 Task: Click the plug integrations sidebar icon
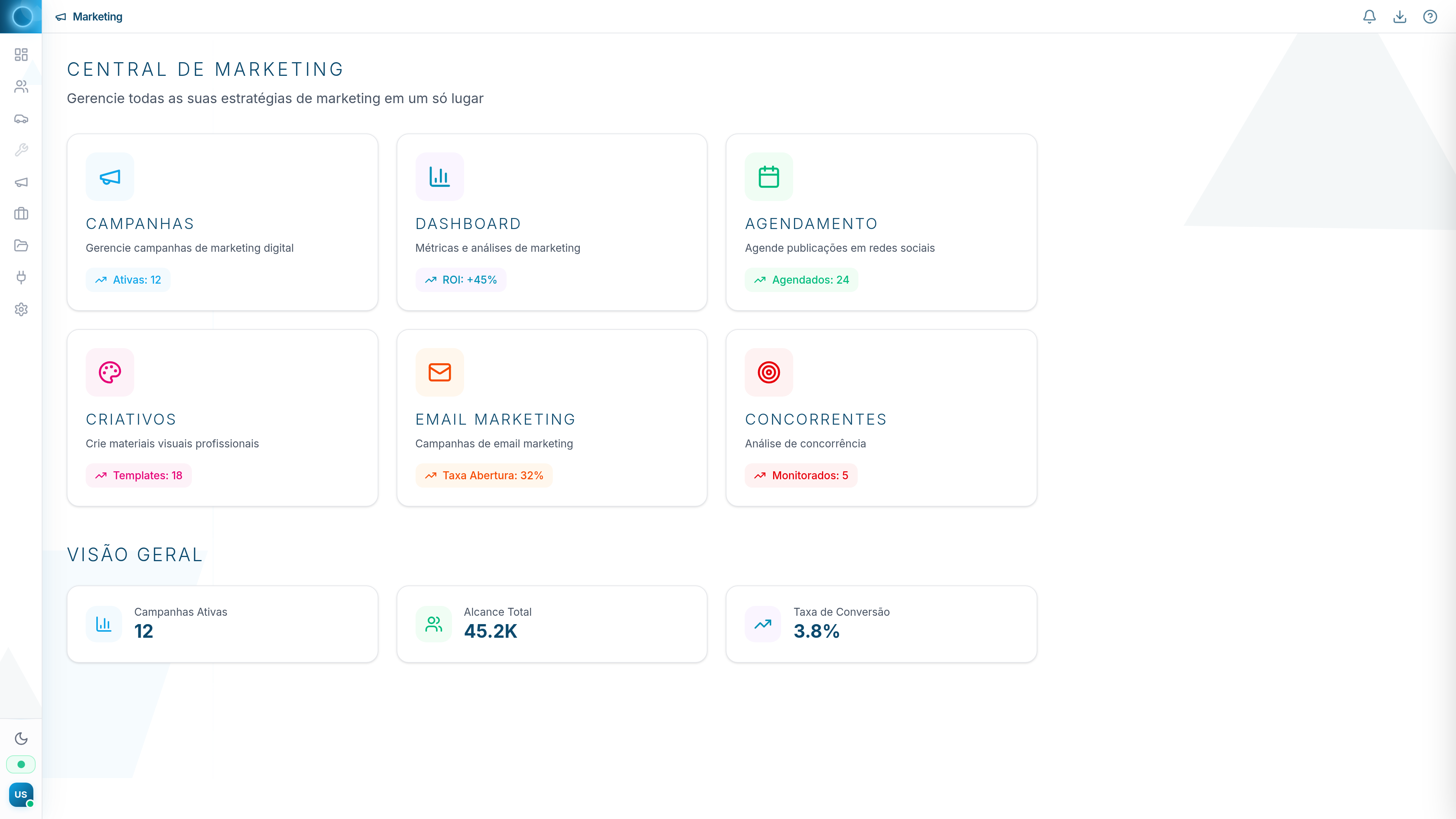click(x=21, y=277)
